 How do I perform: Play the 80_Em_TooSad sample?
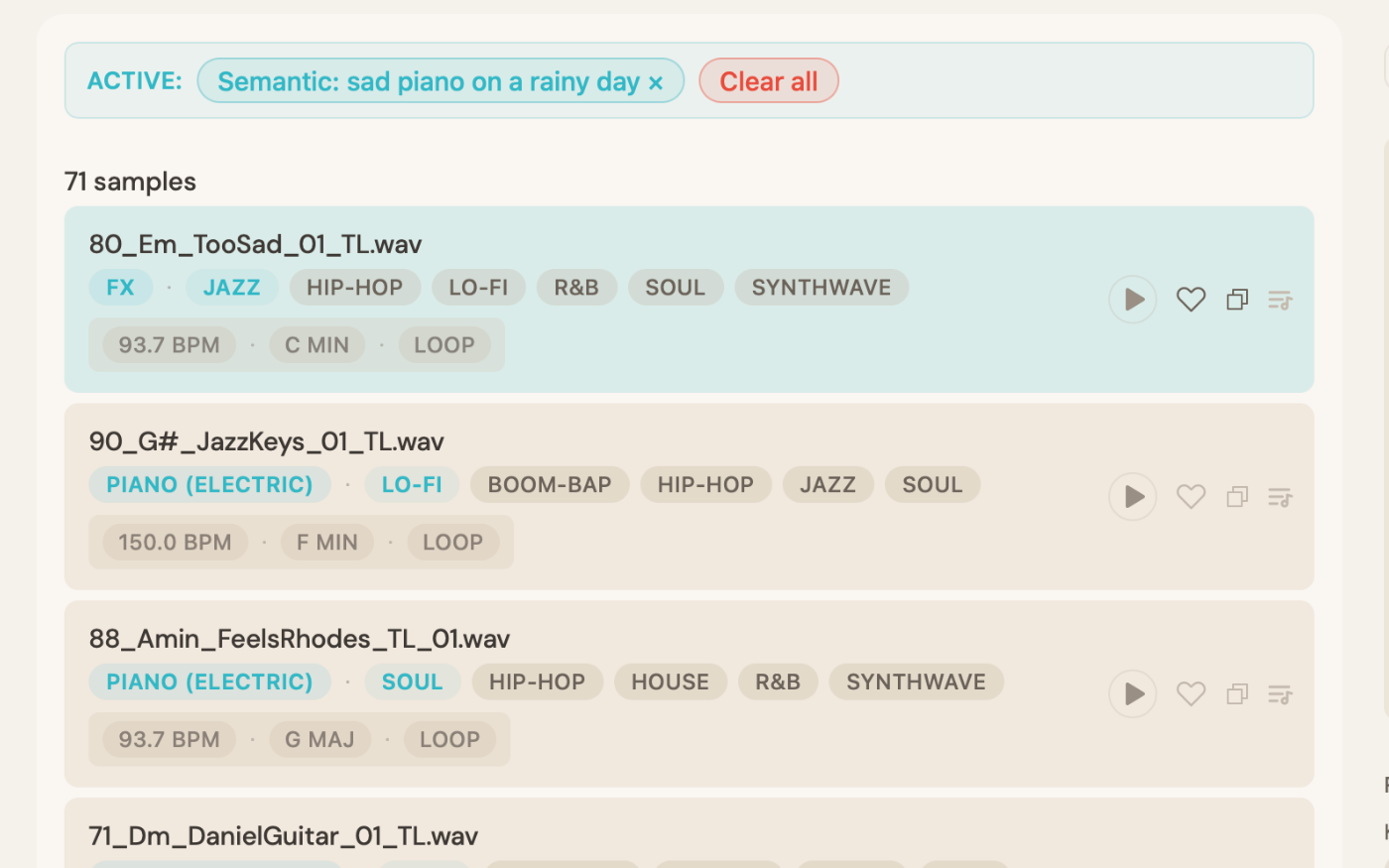coord(1132,299)
